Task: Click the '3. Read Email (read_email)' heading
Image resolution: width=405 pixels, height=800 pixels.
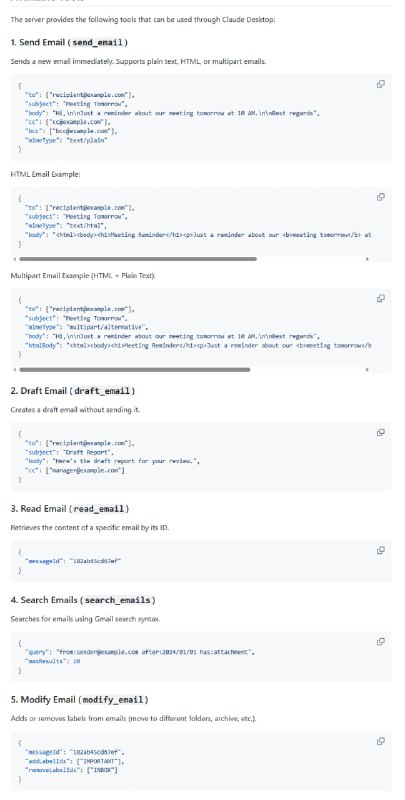Action: 70,509
